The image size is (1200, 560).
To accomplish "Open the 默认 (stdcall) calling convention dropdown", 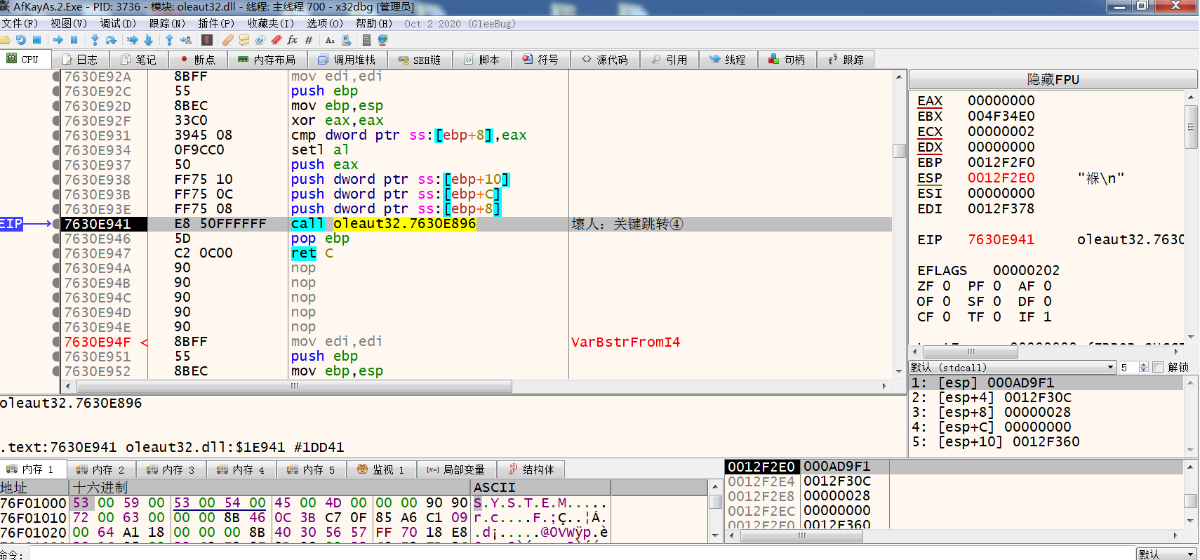I will click(x=1012, y=367).
